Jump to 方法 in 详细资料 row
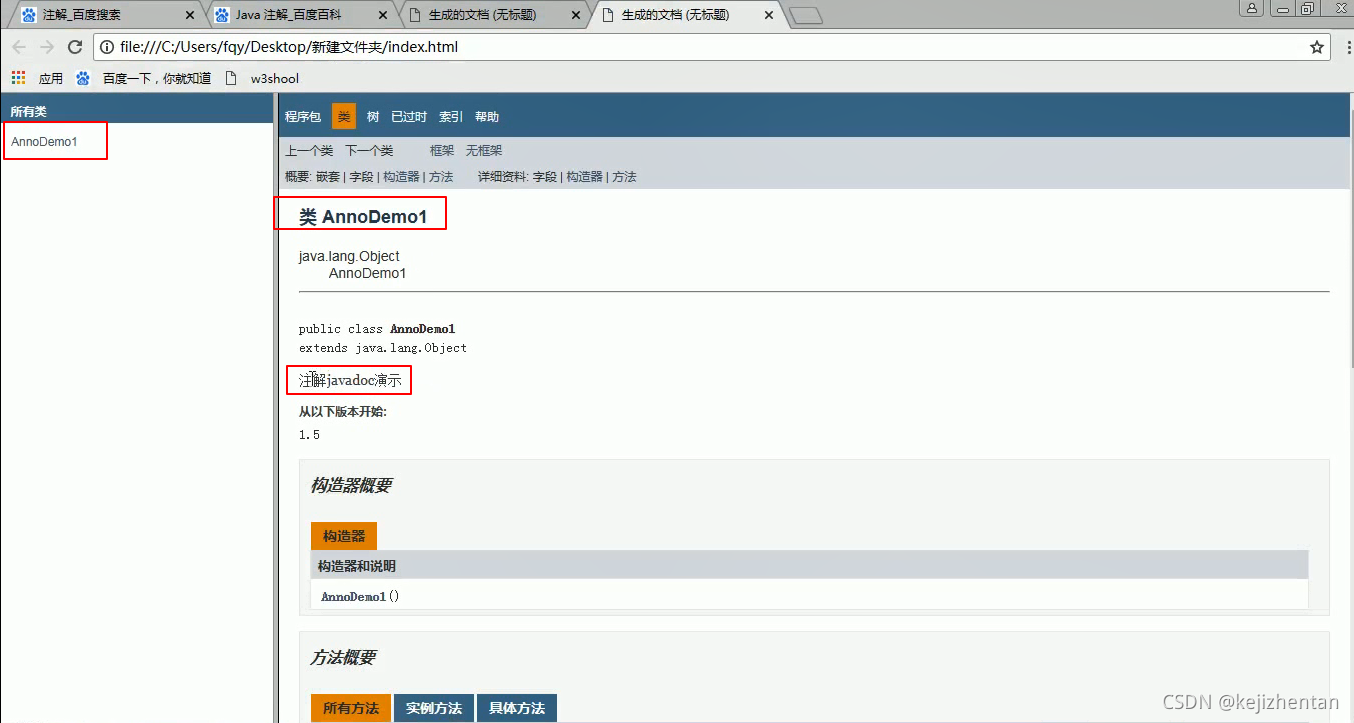The width and height of the screenshot is (1354, 723). click(624, 177)
